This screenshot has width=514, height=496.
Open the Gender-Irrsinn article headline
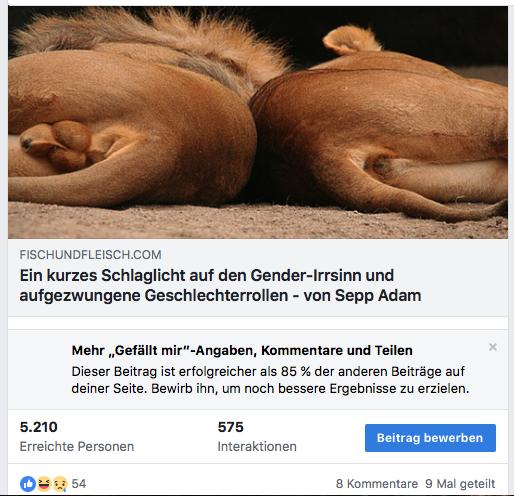[x=220, y=285]
